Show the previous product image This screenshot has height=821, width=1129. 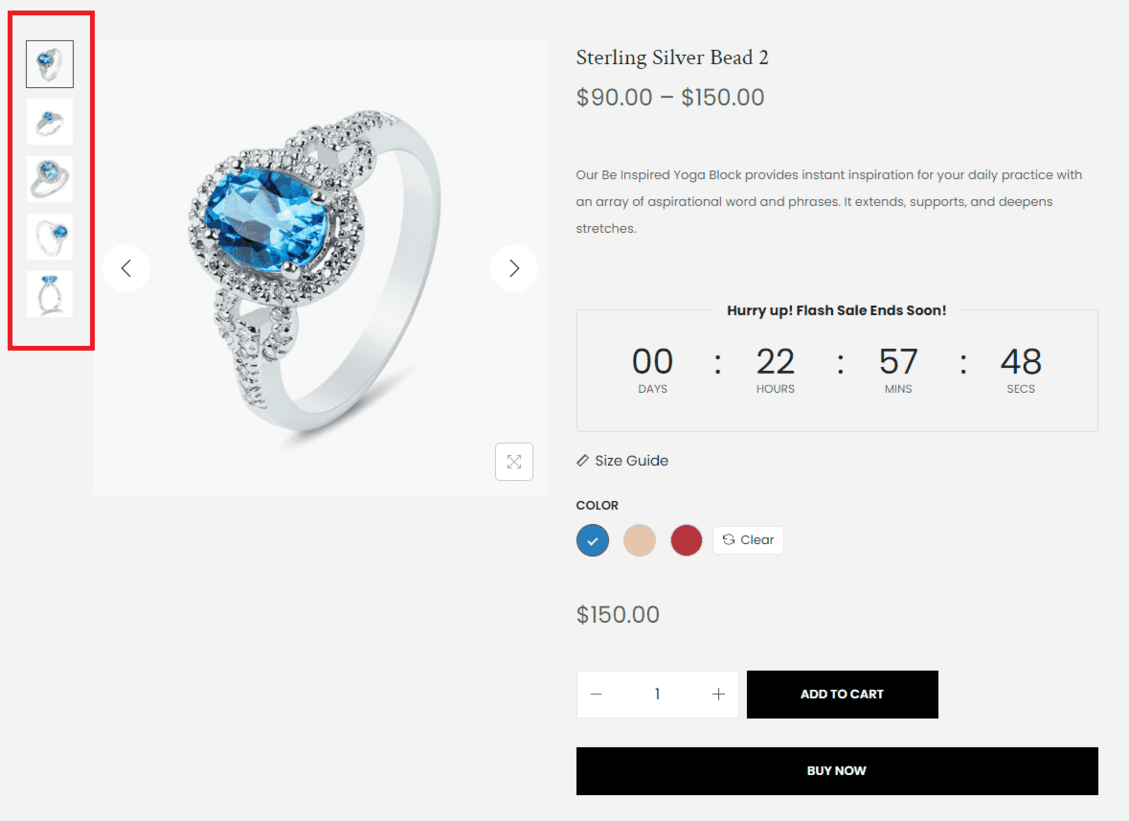click(x=126, y=269)
